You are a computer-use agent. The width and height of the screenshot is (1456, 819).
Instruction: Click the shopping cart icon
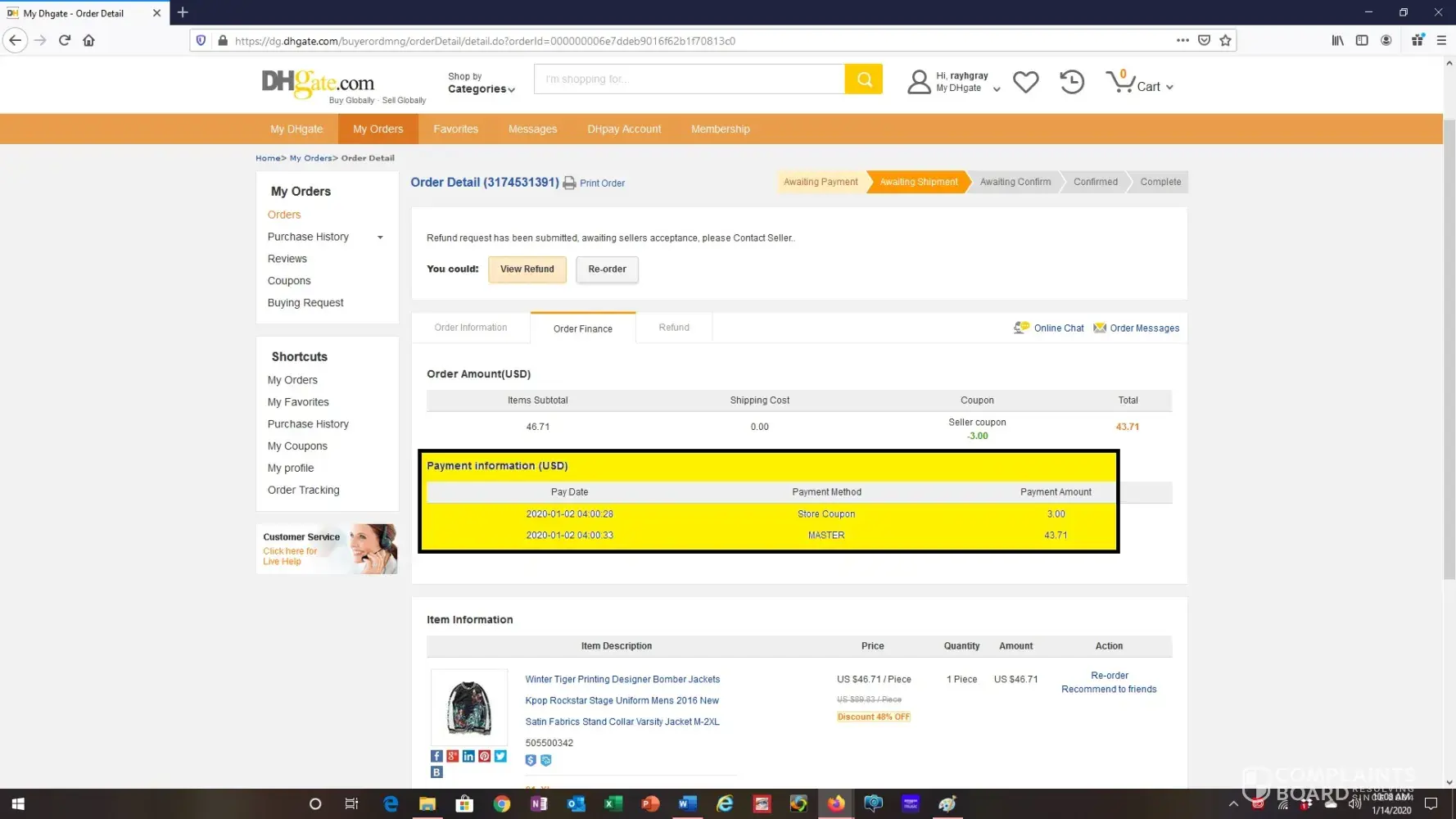pyautogui.click(x=1119, y=82)
